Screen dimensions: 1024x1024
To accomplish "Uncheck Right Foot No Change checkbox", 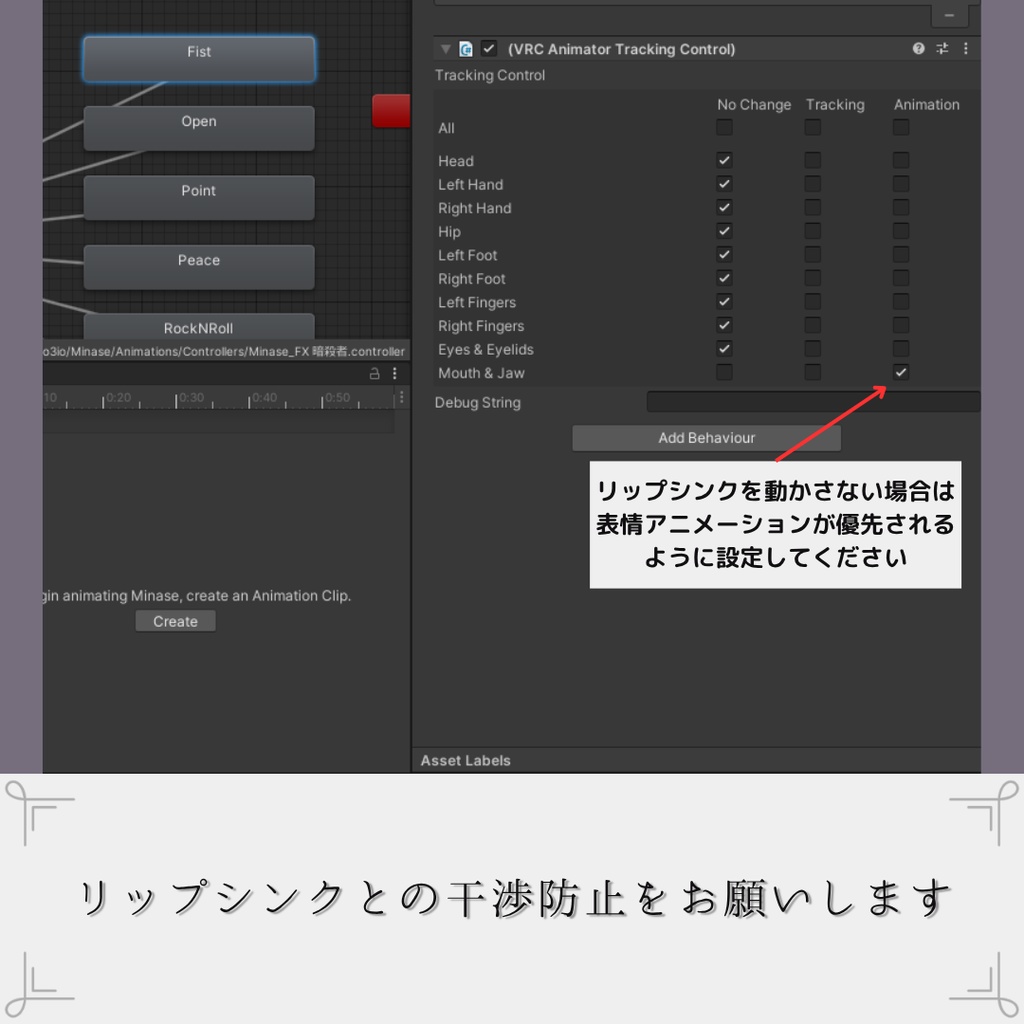I will pos(724,278).
